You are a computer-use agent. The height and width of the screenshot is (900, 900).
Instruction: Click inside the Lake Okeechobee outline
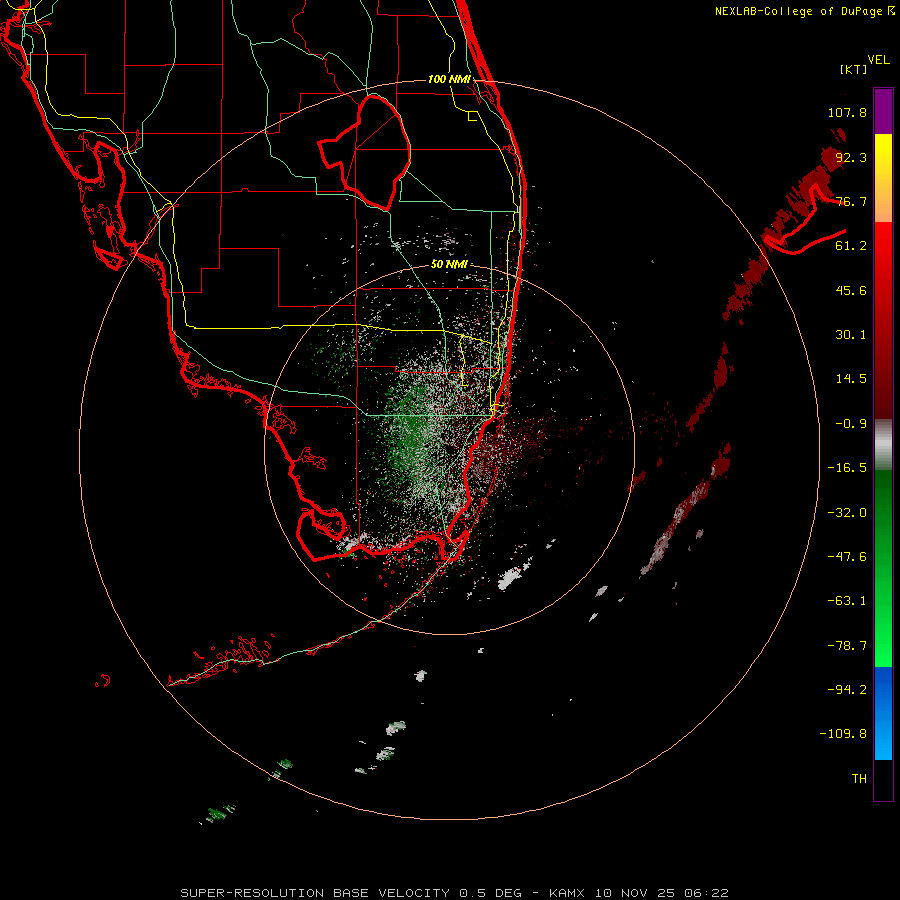coord(376,152)
